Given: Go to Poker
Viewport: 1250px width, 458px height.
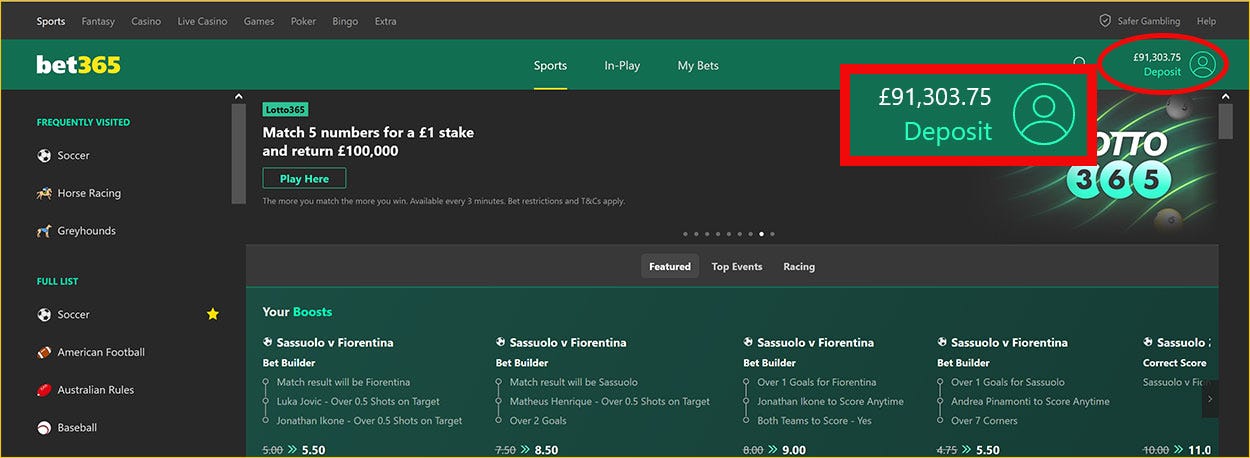Looking at the screenshot, I should pyautogui.click(x=303, y=21).
